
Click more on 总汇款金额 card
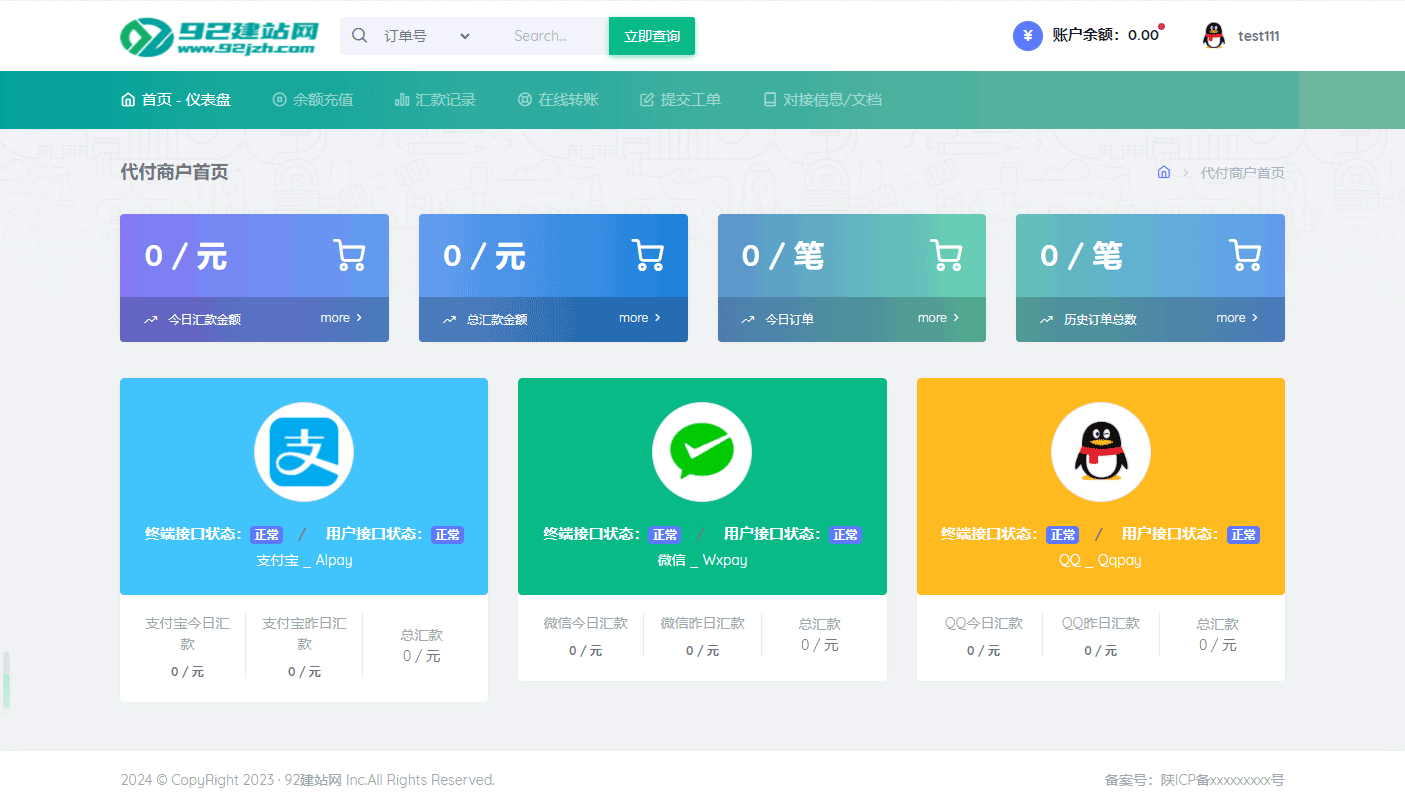click(x=640, y=318)
